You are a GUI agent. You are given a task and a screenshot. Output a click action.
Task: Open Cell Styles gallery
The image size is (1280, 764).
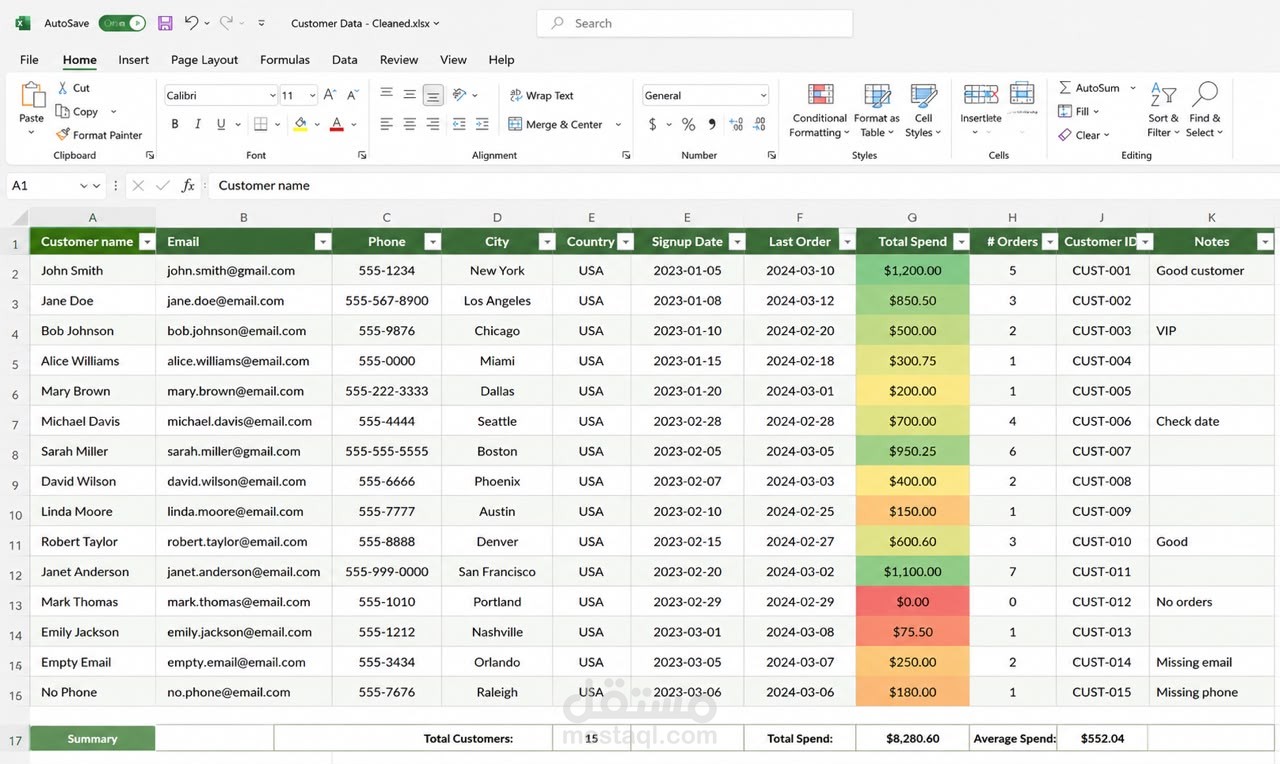click(923, 110)
